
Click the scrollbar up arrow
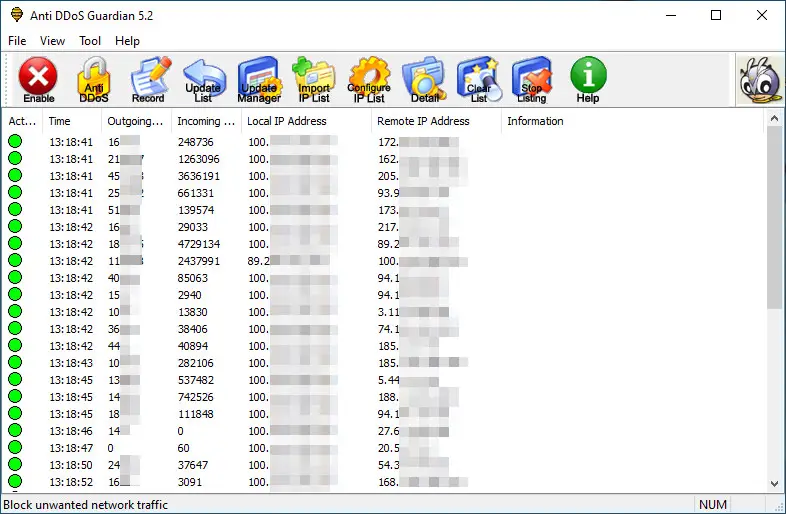point(774,119)
